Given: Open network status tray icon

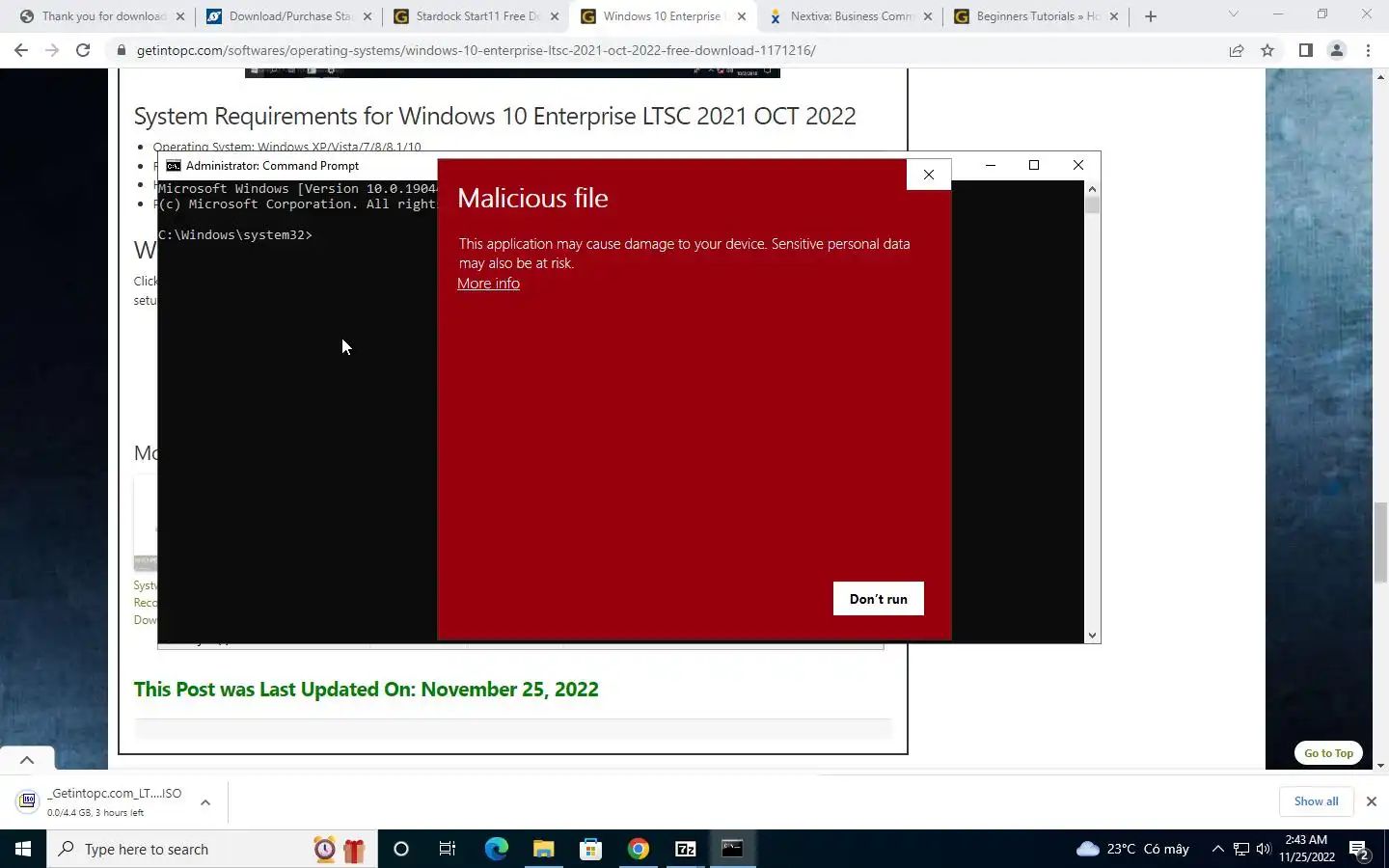Looking at the screenshot, I should point(1241,849).
